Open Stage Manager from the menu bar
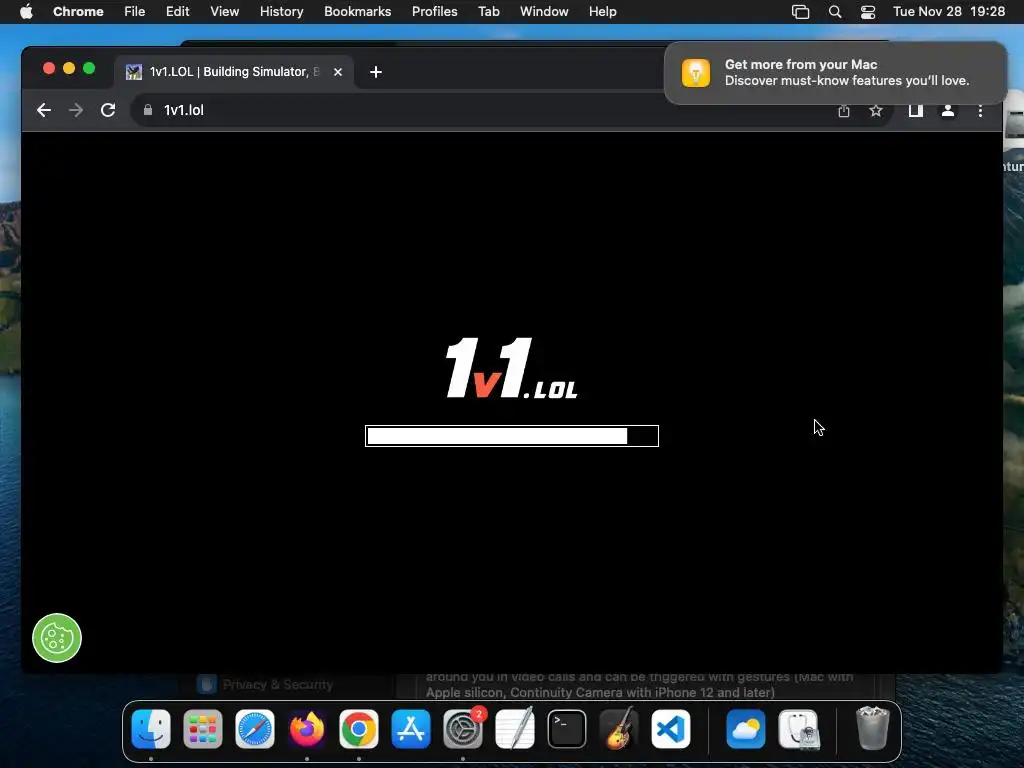Image resolution: width=1024 pixels, height=768 pixels. click(x=801, y=12)
